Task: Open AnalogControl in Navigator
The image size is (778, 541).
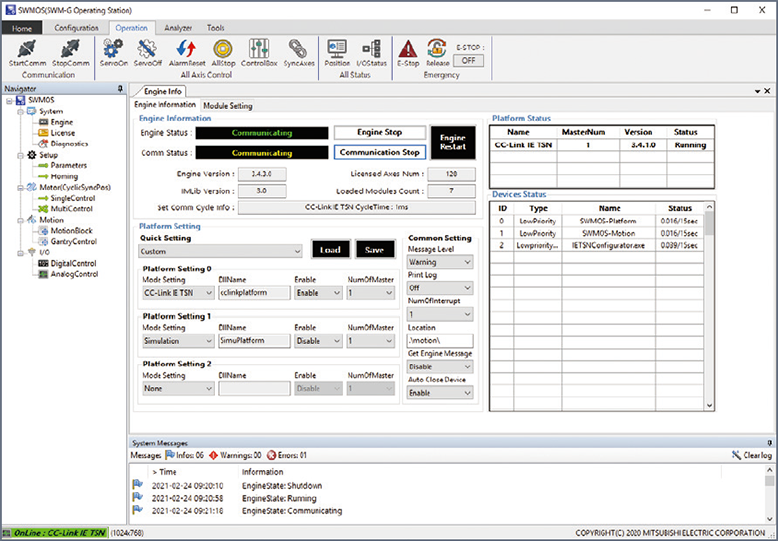Action: tap(74, 274)
